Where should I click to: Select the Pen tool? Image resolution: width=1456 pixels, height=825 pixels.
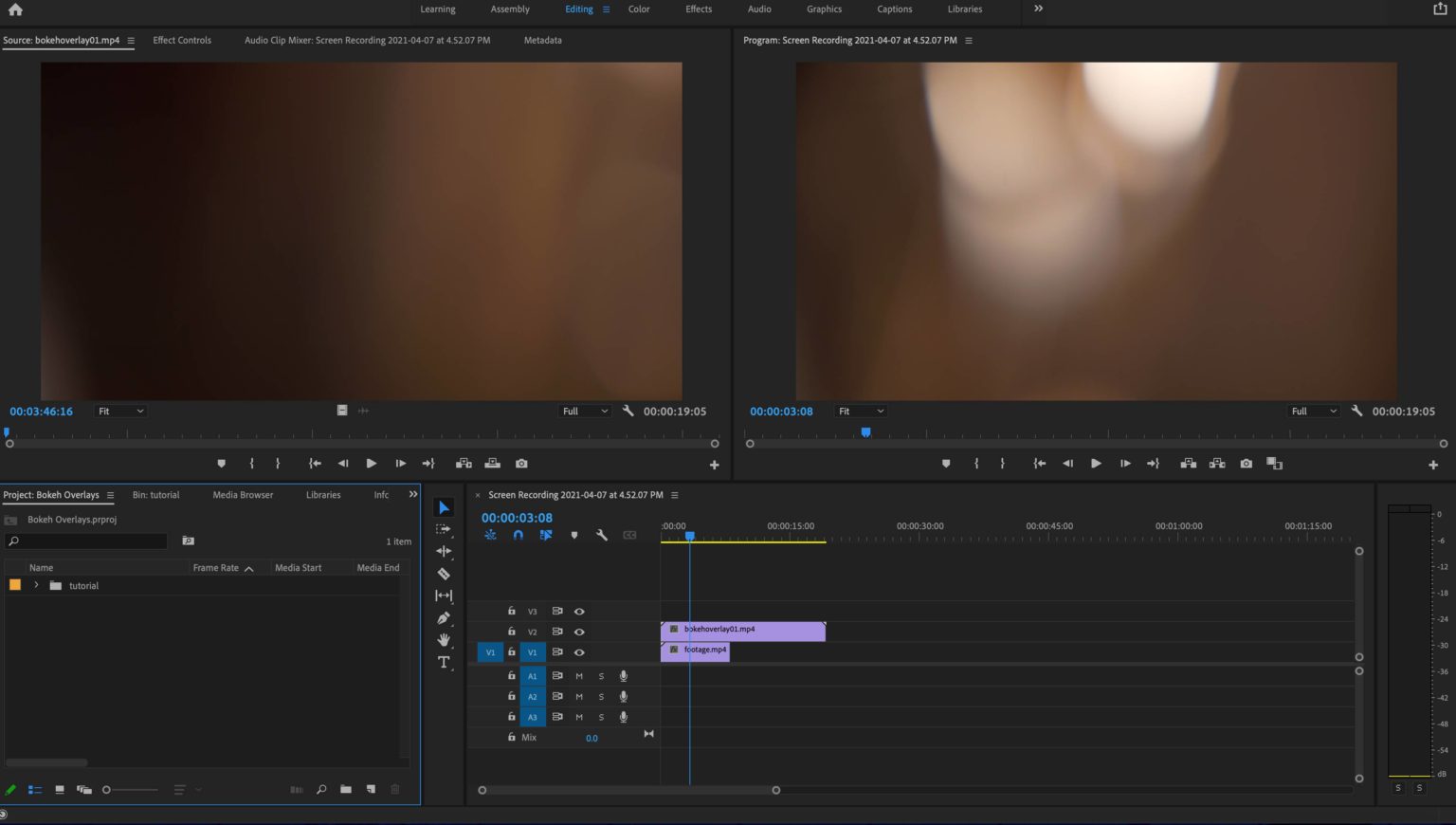[443, 618]
